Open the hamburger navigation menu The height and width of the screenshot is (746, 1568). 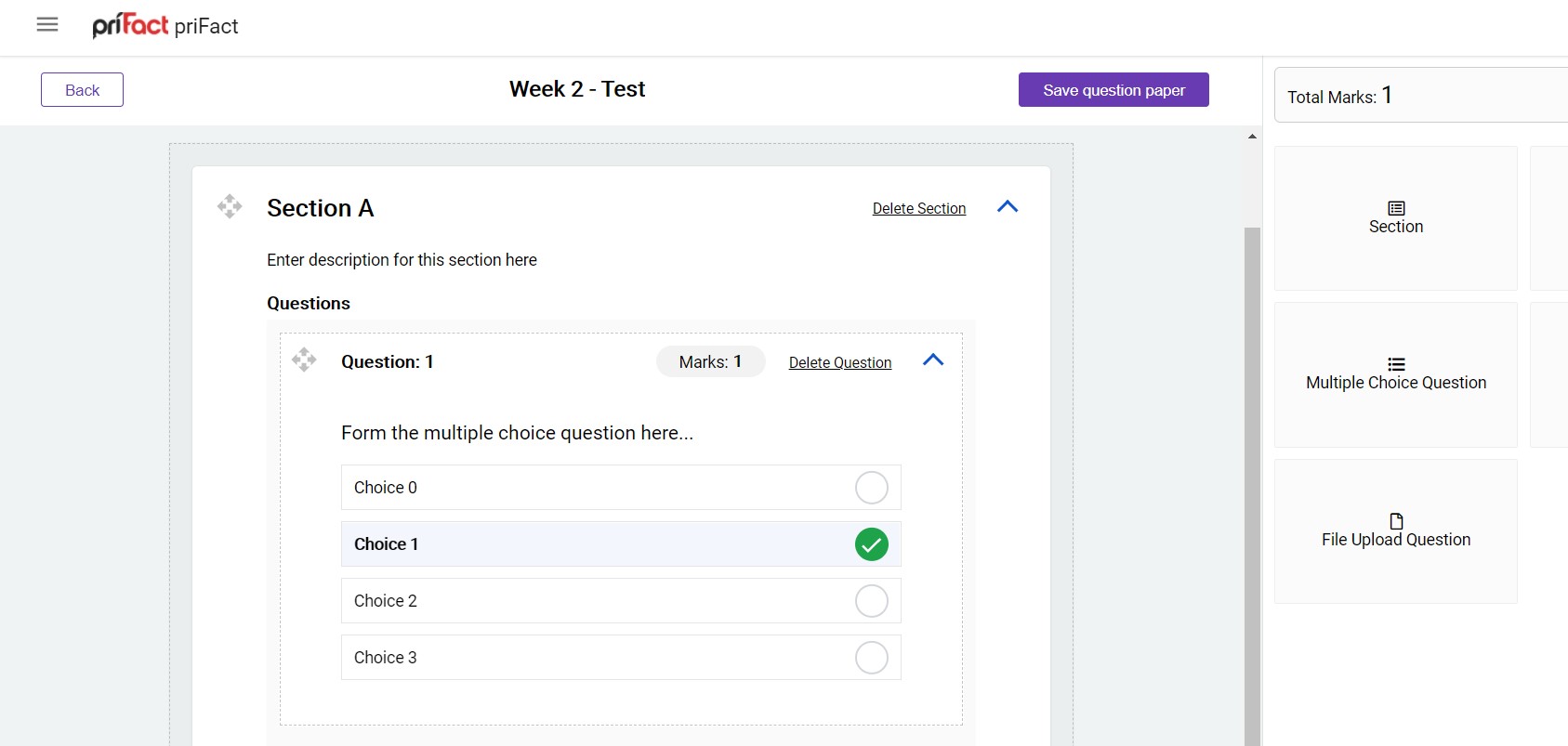coord(47,25)
